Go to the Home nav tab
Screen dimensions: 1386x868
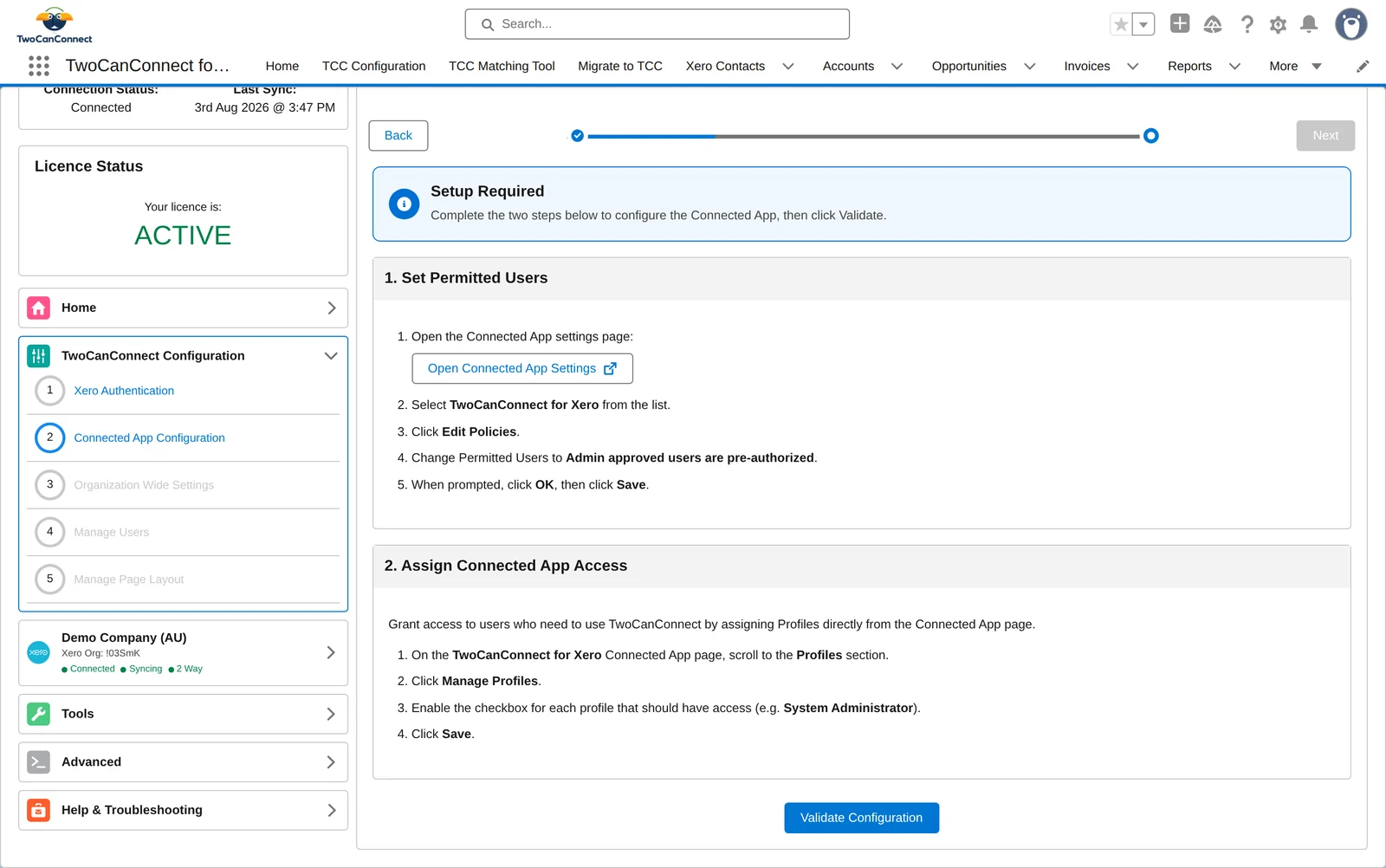pos(282,66)
